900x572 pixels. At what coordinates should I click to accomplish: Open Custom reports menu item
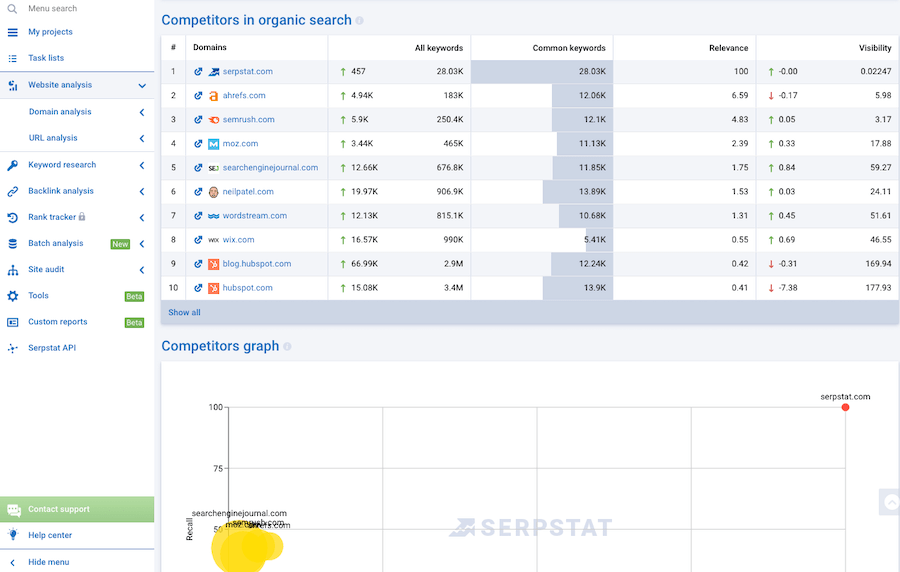click(57, 322)
